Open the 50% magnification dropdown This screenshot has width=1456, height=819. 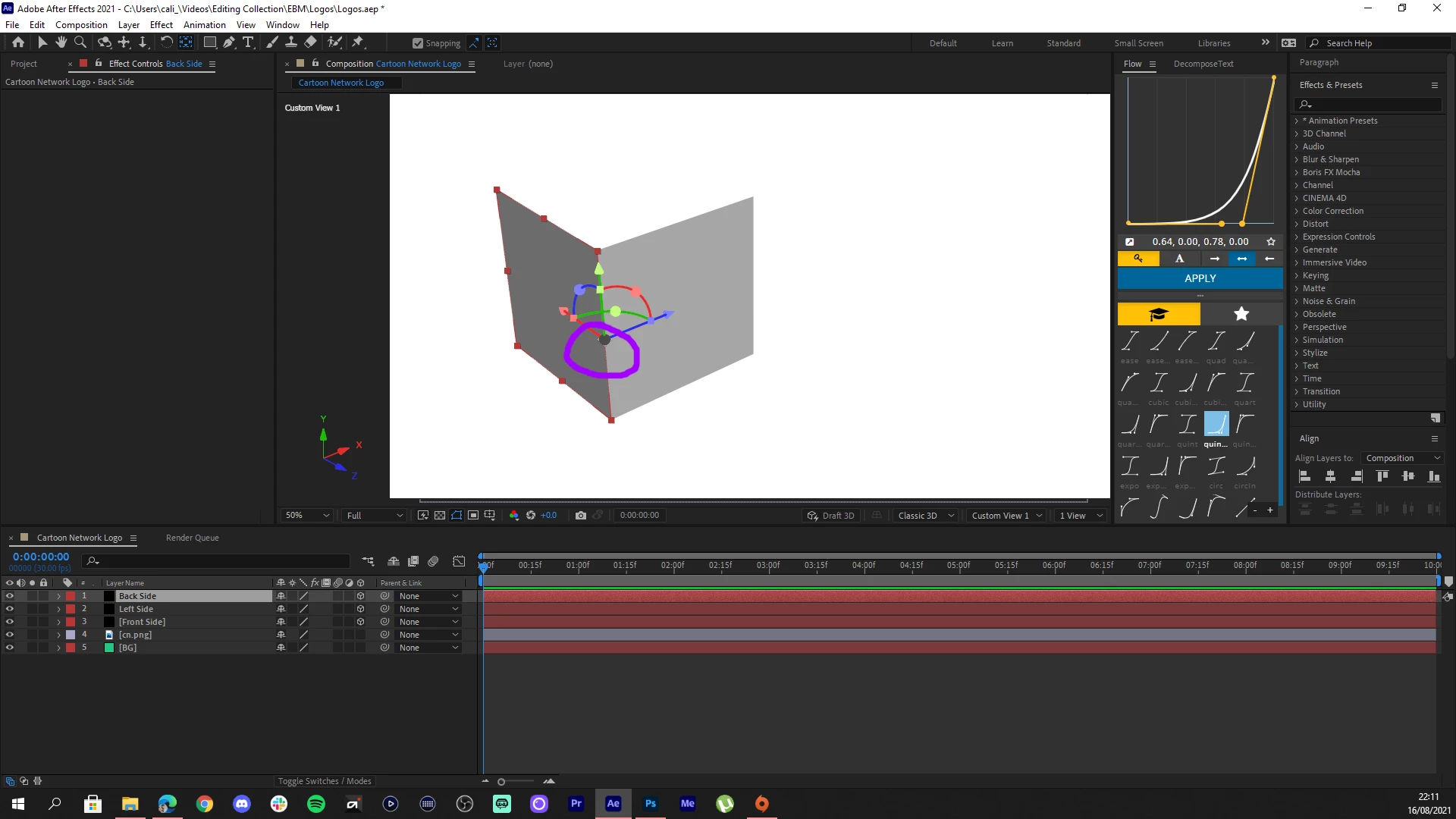(x=307, y=515)
